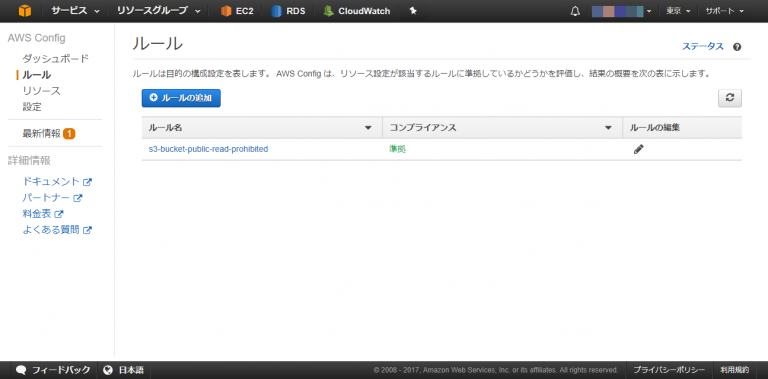Click the ルールの追加 button

[x=181, y=98]
